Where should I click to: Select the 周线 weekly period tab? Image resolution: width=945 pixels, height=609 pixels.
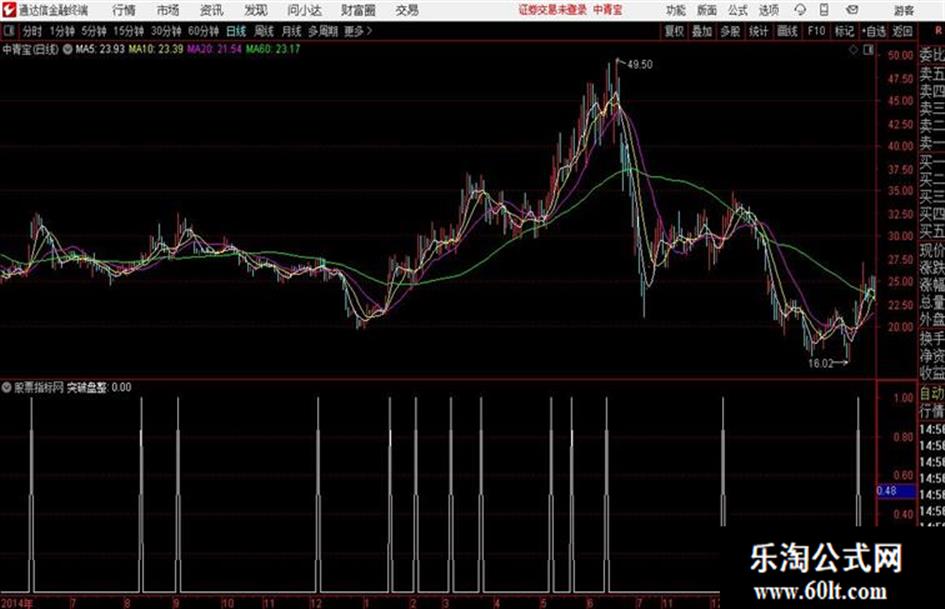pos(264,31)
